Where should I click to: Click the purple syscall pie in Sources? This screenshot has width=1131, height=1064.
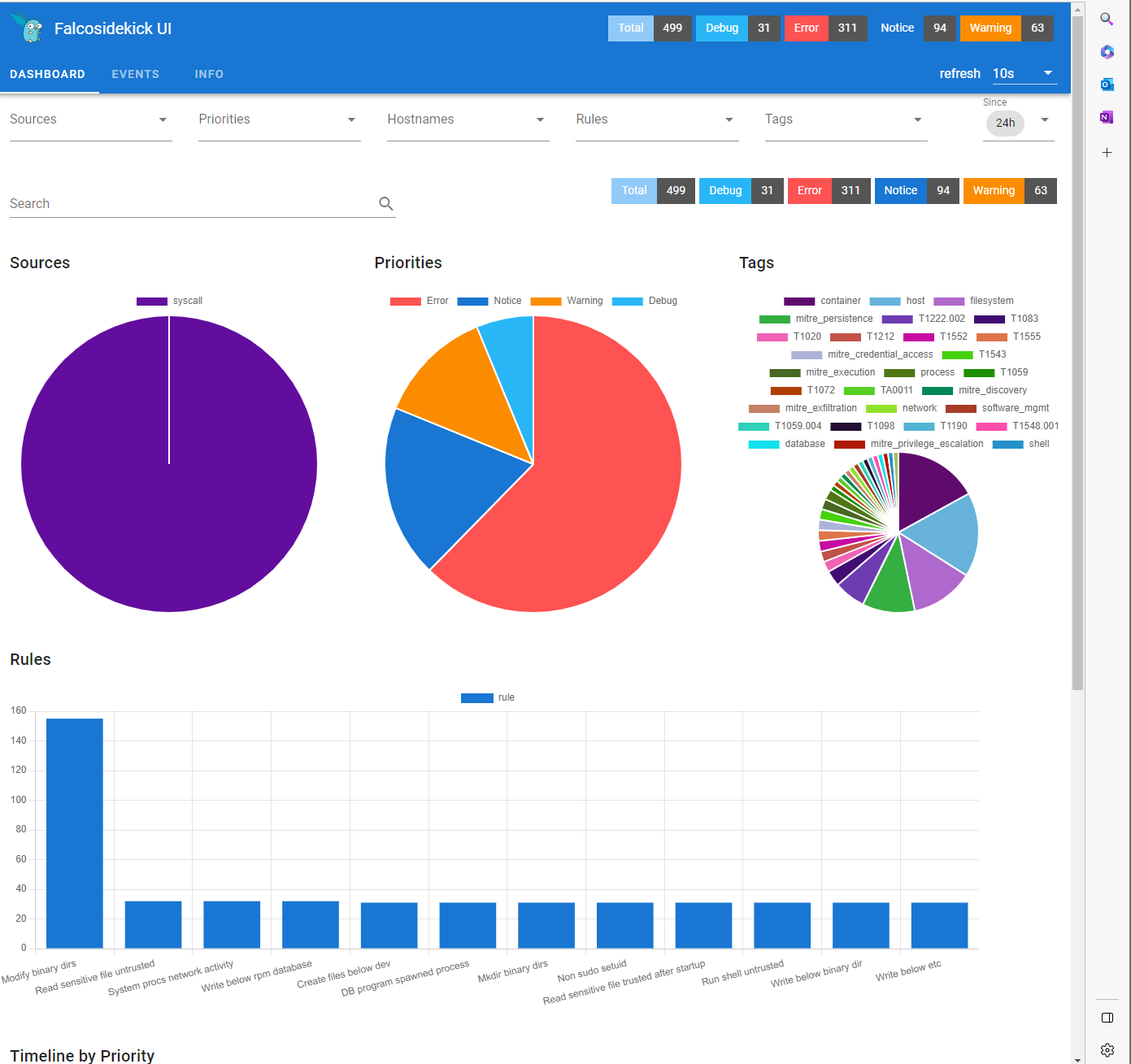169,464
